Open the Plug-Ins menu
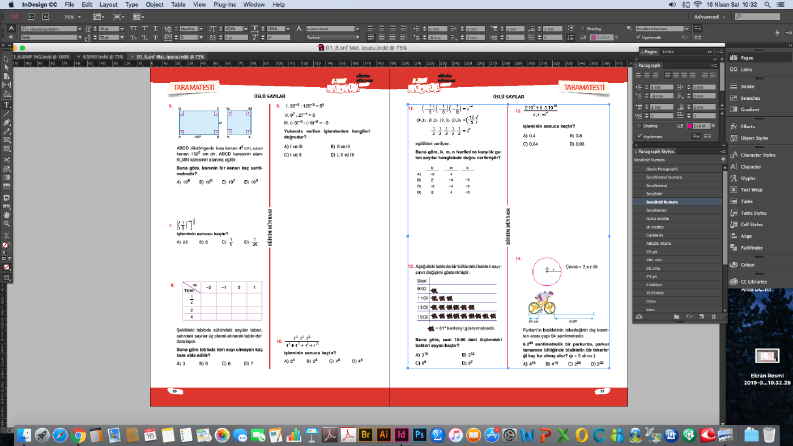793x446 pixels. [x=225, y=5]
